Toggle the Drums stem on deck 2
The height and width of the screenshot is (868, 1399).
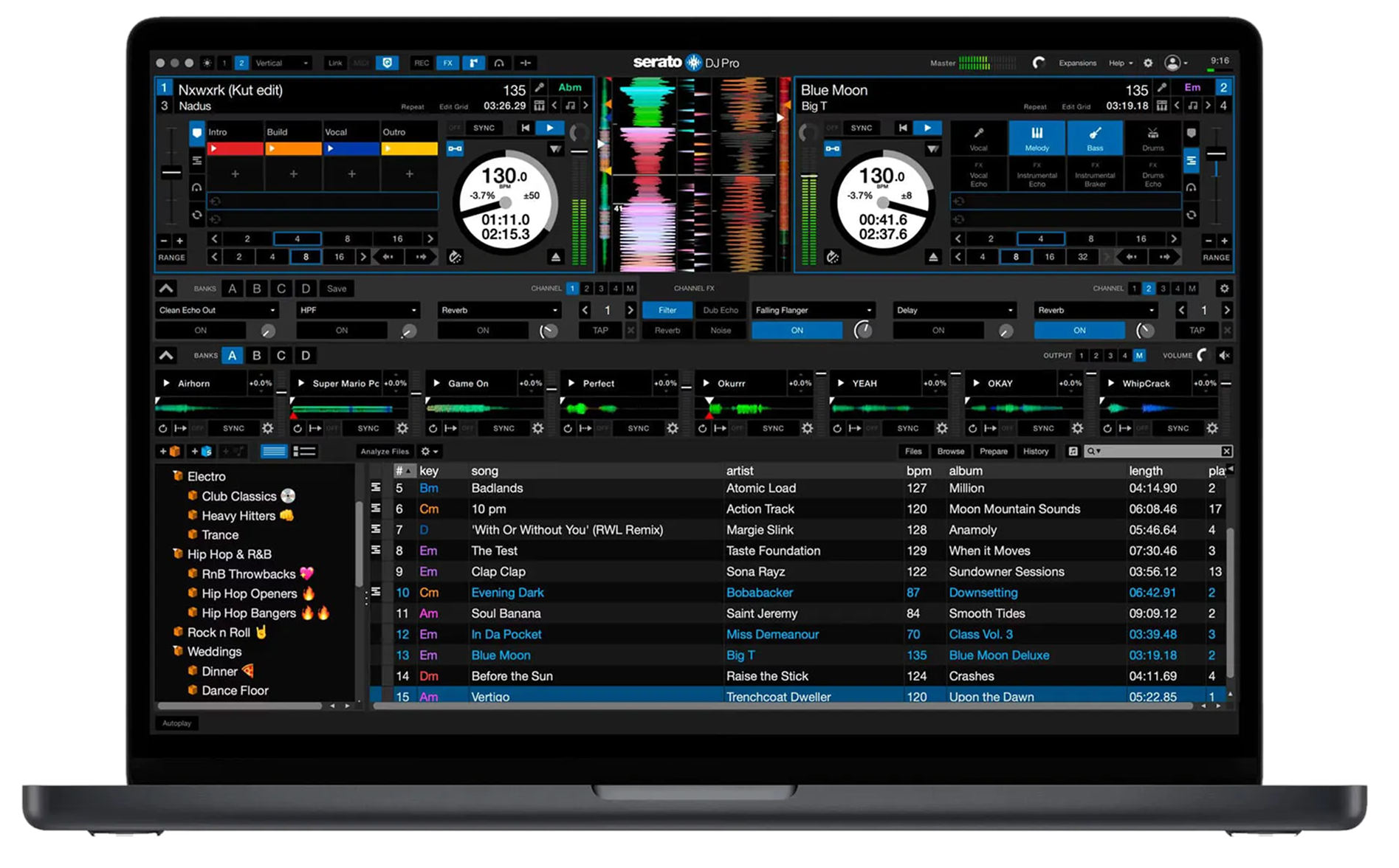pyautogui.click(x=1152, y=139)
